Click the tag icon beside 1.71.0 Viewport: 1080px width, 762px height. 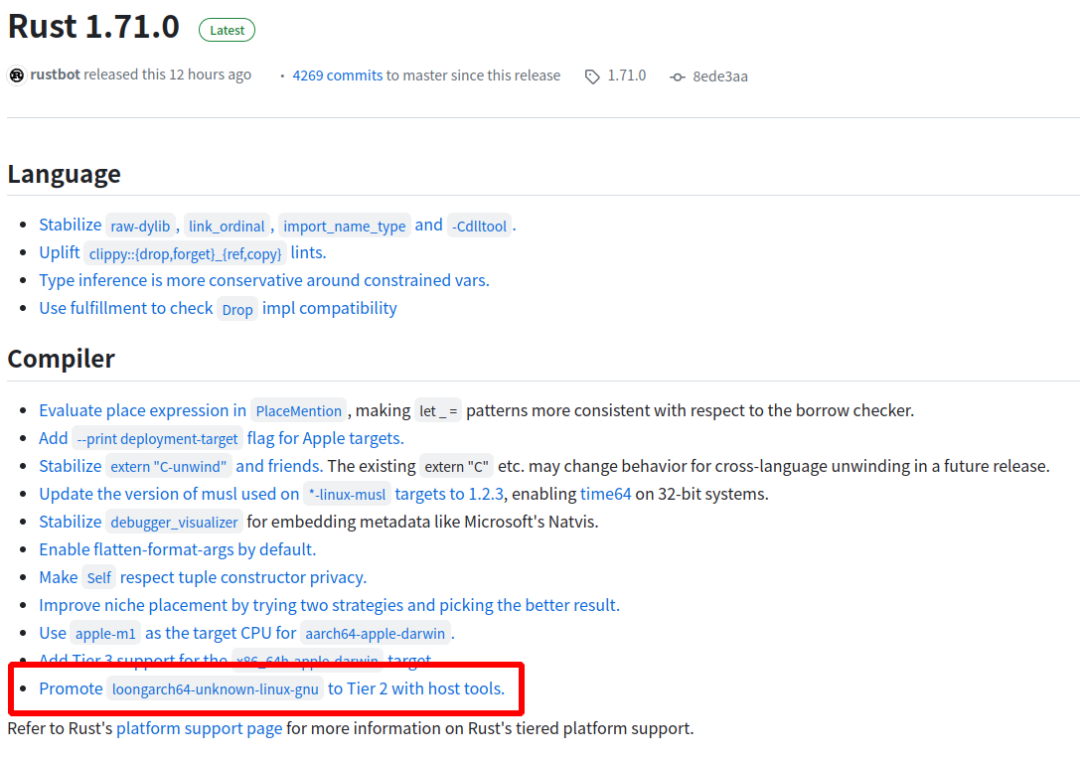[x=593, y=76]
